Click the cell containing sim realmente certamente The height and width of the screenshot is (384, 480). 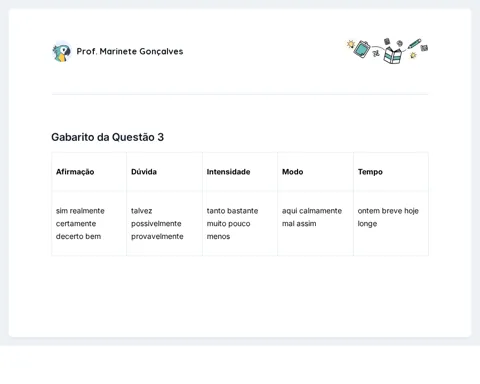(x=89, y=223)
